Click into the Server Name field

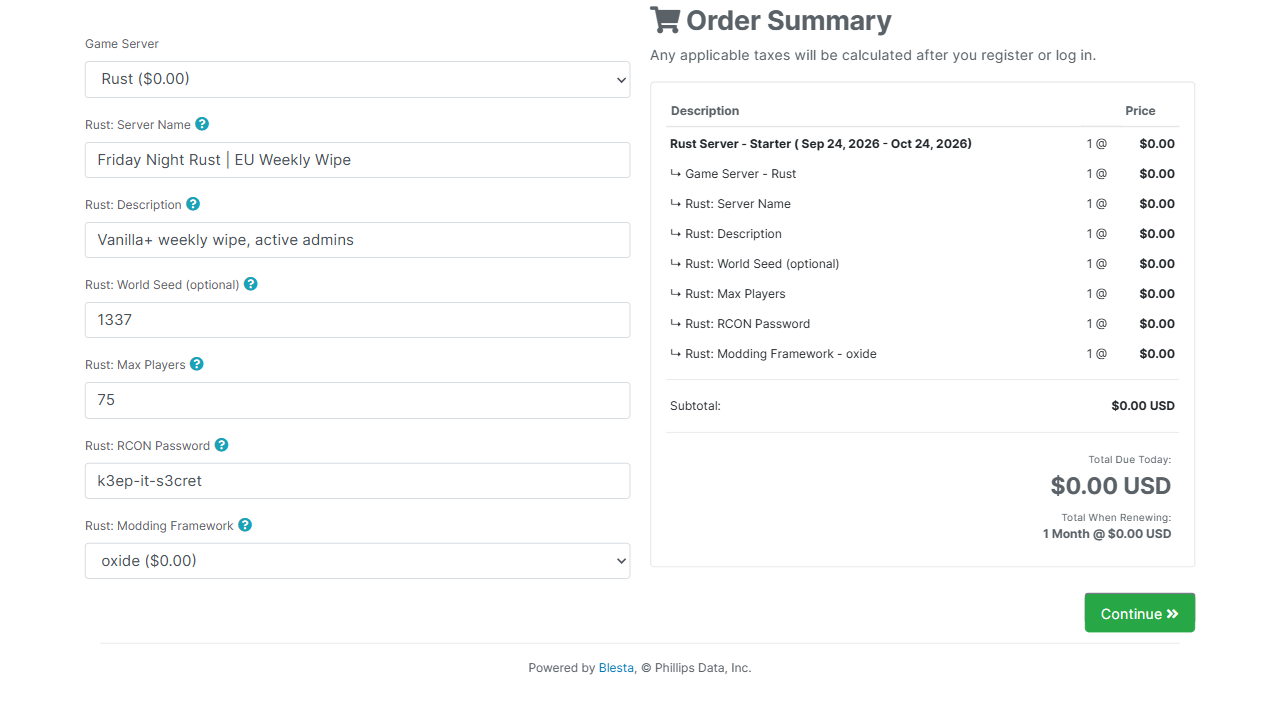click(357, 160)
